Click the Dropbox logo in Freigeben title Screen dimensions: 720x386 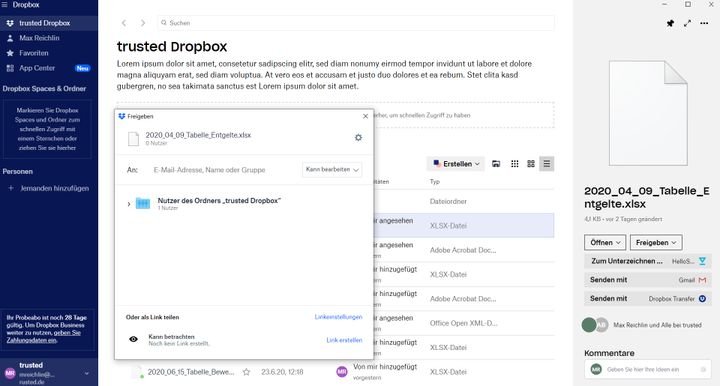(122, 116)
